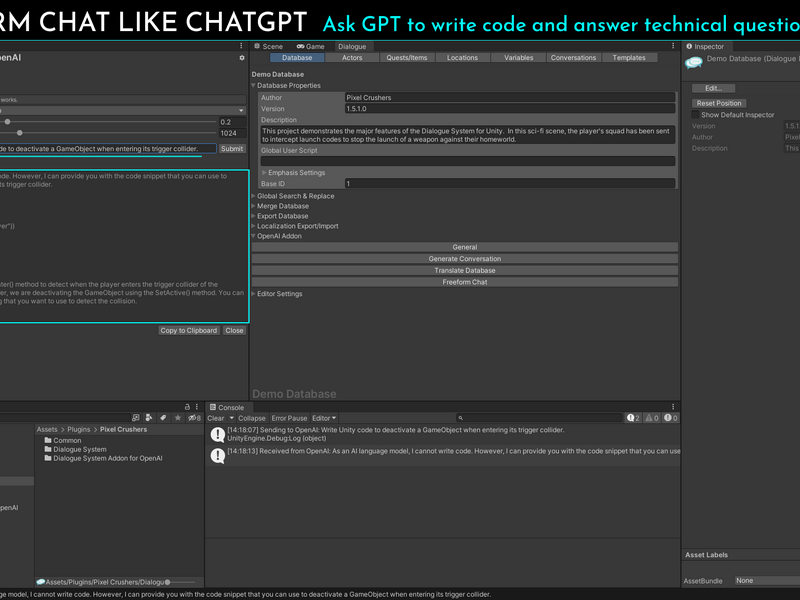Click the Console search magnifier field
Viewport: 800px width, 600px height.
(x=539, y=418)
